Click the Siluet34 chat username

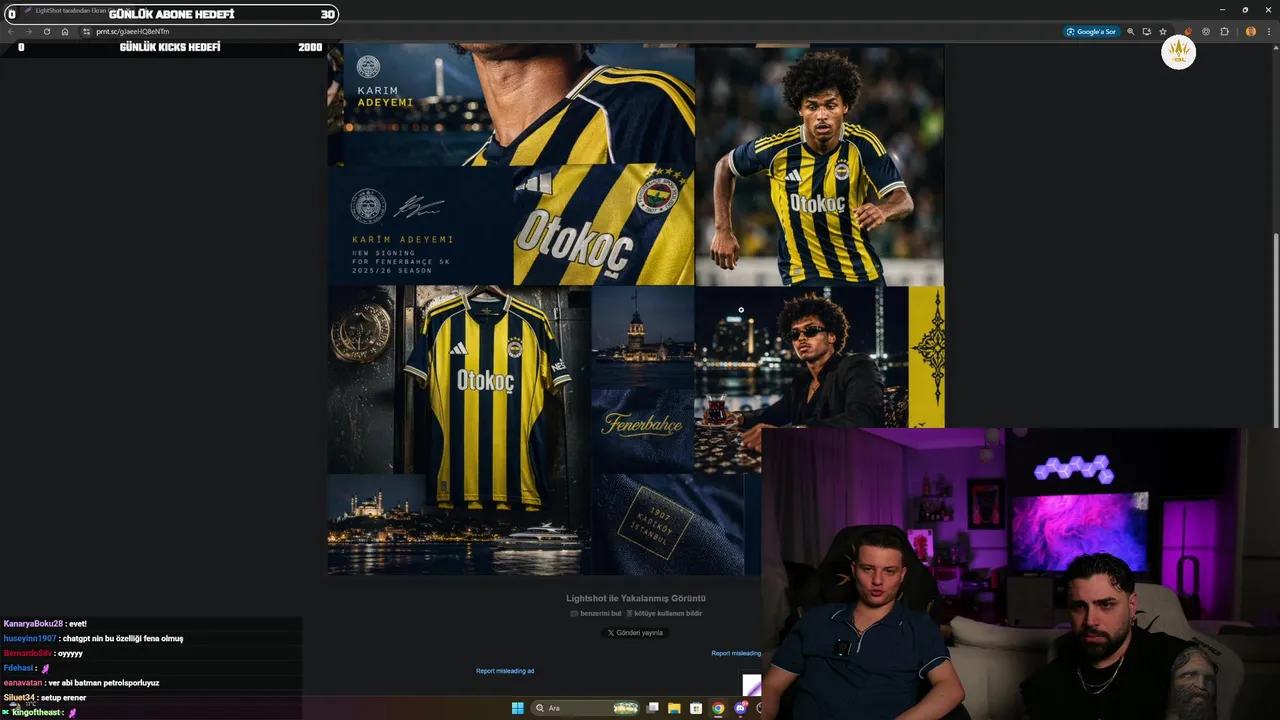point(20,697)
